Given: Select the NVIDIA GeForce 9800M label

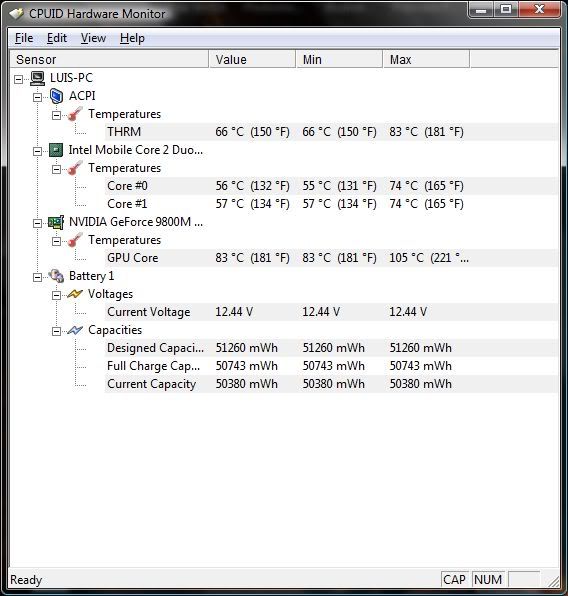Looking at the screenshot, I should [136, 222].
